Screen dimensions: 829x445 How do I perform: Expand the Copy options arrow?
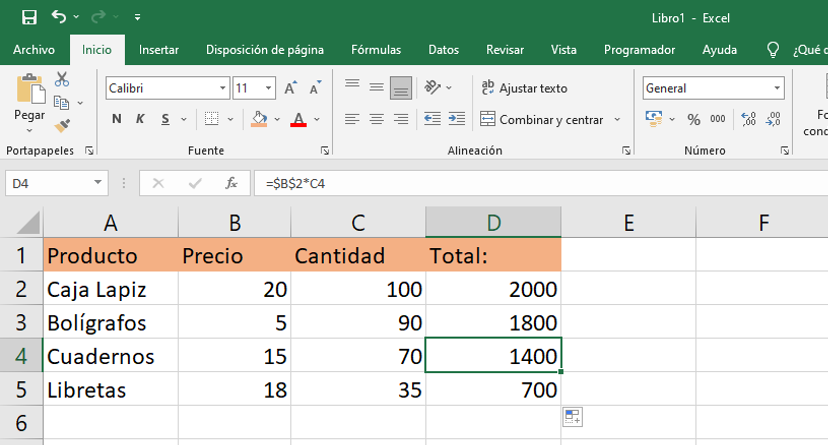(80, 103)
